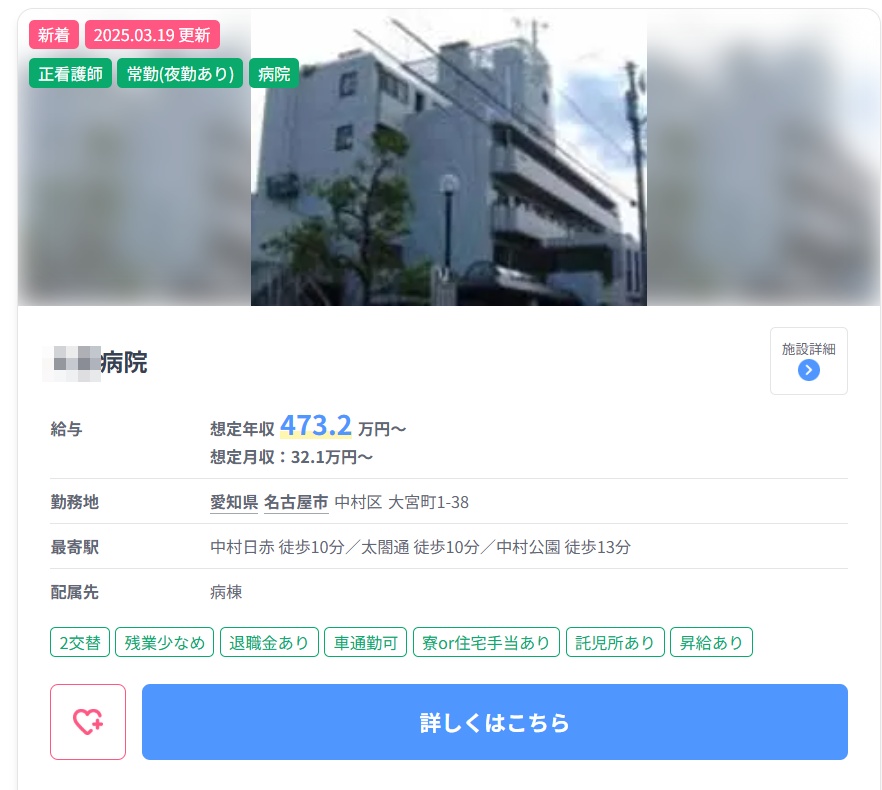Select the green 病院 tag
Screen dimensions: 882x790
pos(274,74)
